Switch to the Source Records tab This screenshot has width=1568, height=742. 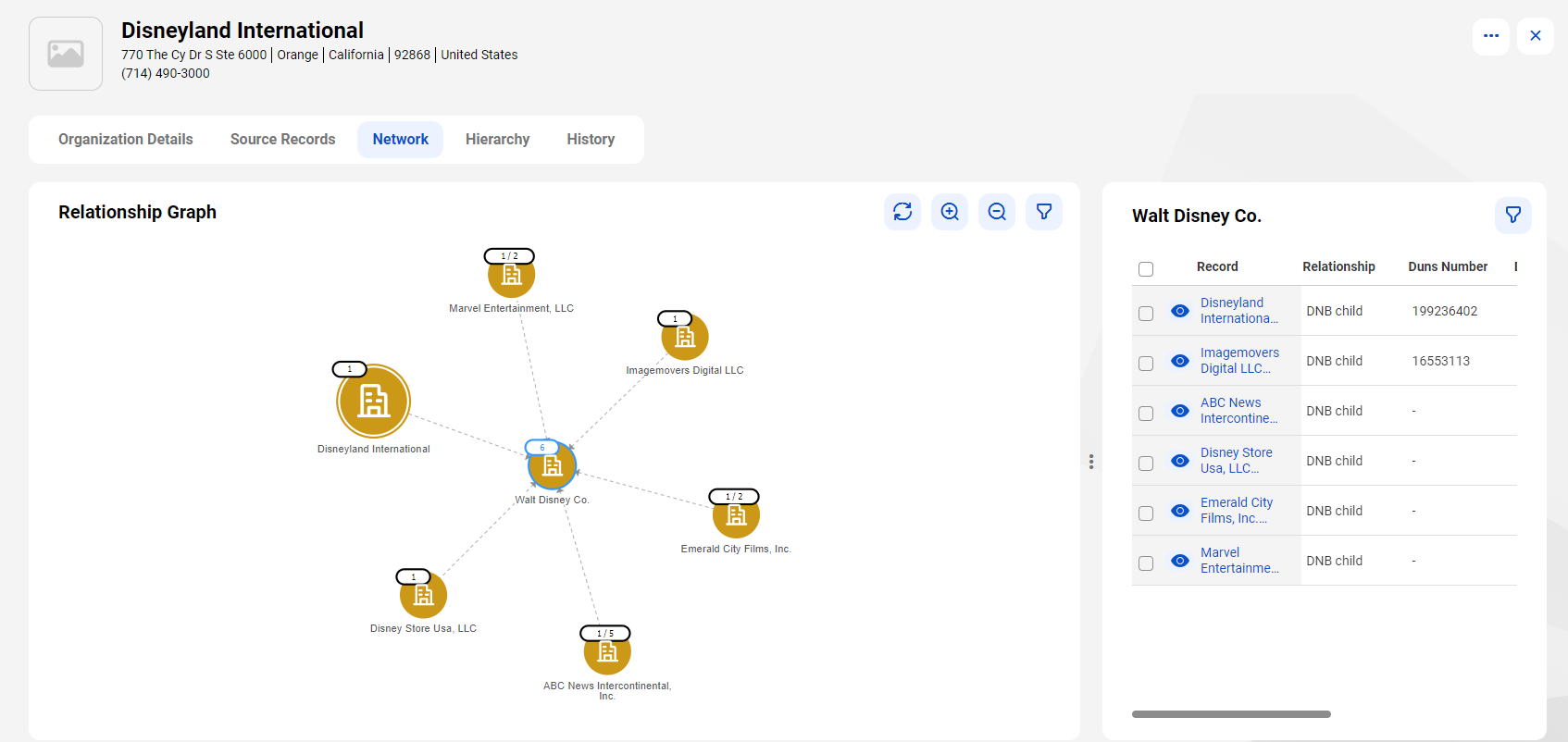click(283, 140)
